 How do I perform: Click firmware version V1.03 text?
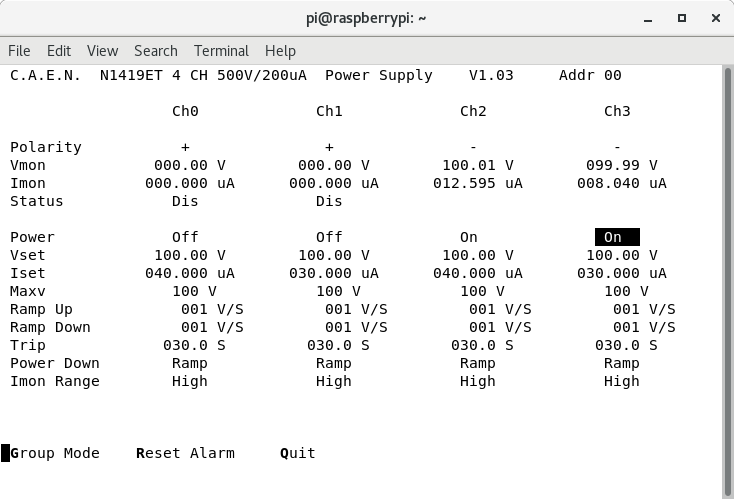click(x=491, y=75)
